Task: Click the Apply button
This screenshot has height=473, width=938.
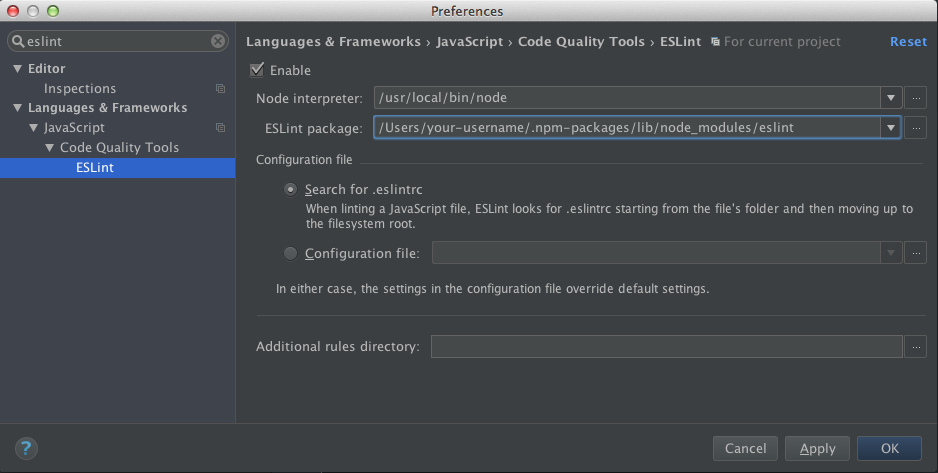Action: (817, 448)
